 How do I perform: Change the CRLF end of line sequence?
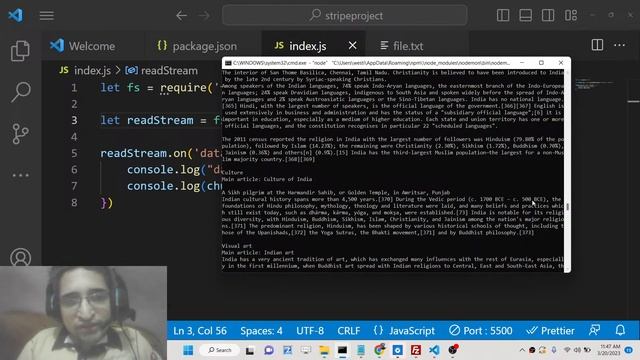pos(349,330)
